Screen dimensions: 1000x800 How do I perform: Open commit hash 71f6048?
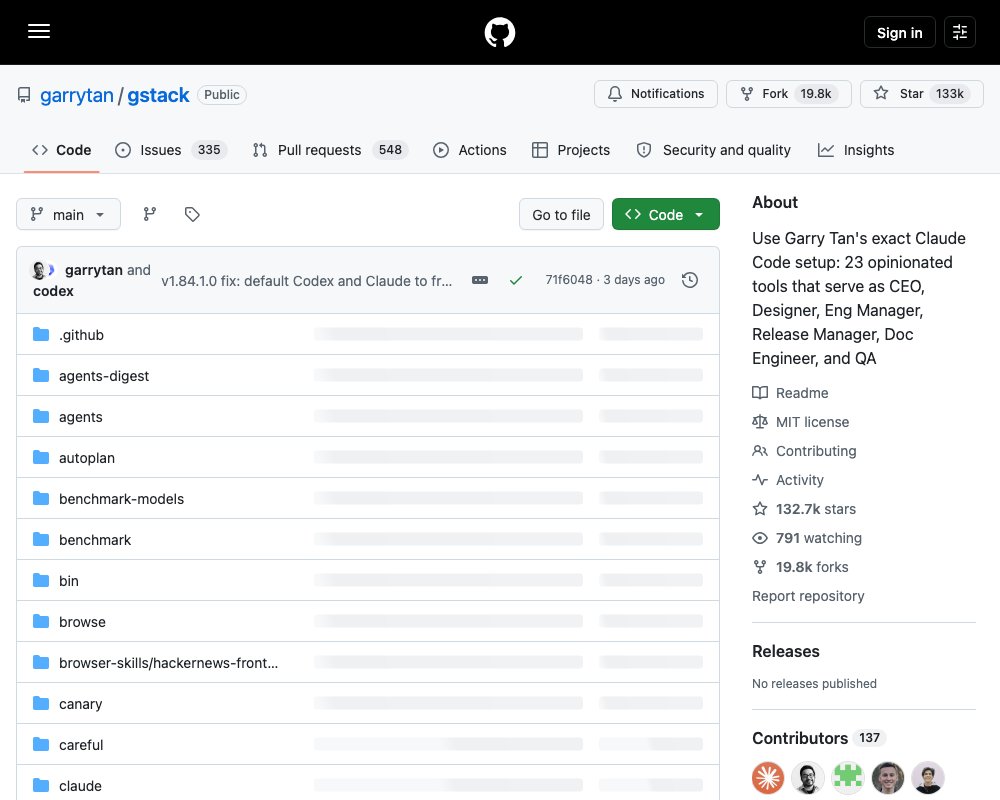pos(569,280)
